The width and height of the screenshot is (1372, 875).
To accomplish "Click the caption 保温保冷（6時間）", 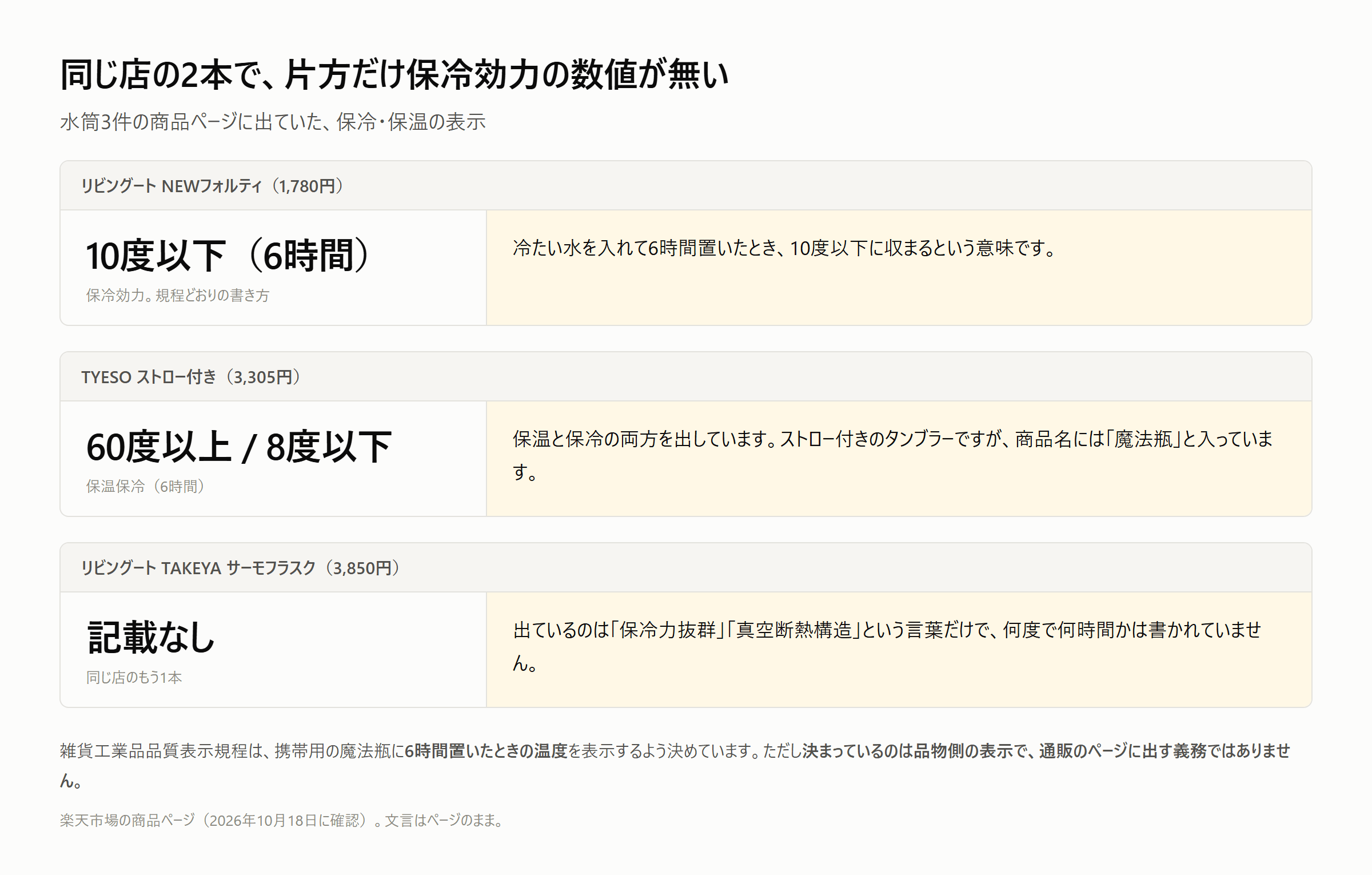I will tap(146, 486).
